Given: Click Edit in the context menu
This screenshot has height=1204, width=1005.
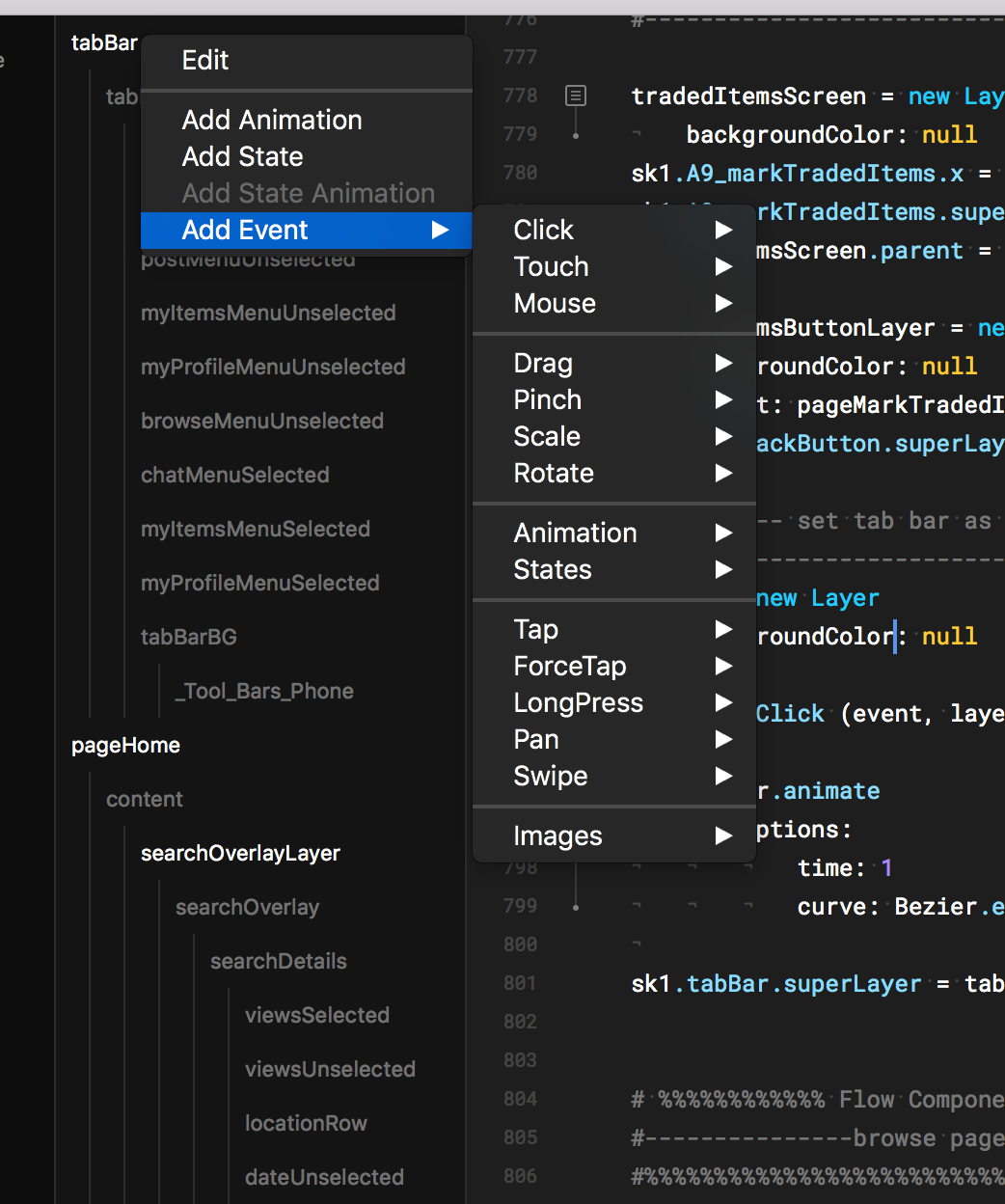Looking at the screenshot, I should coord(205,60).
